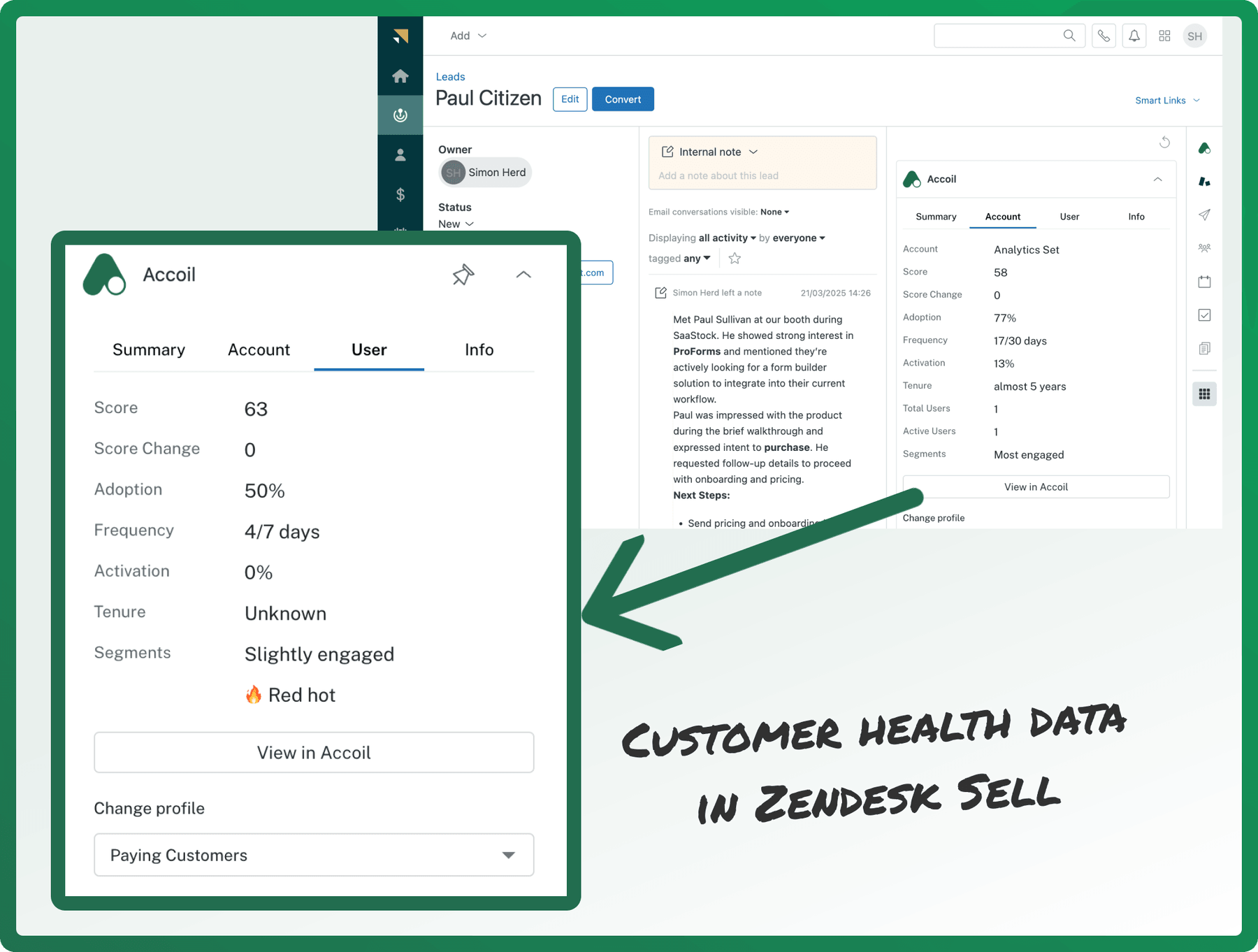The height and width of the screenshot is (952, 1258).
Task: Open the by everyone filter dropdown
Action: click(x=799, y=238)
